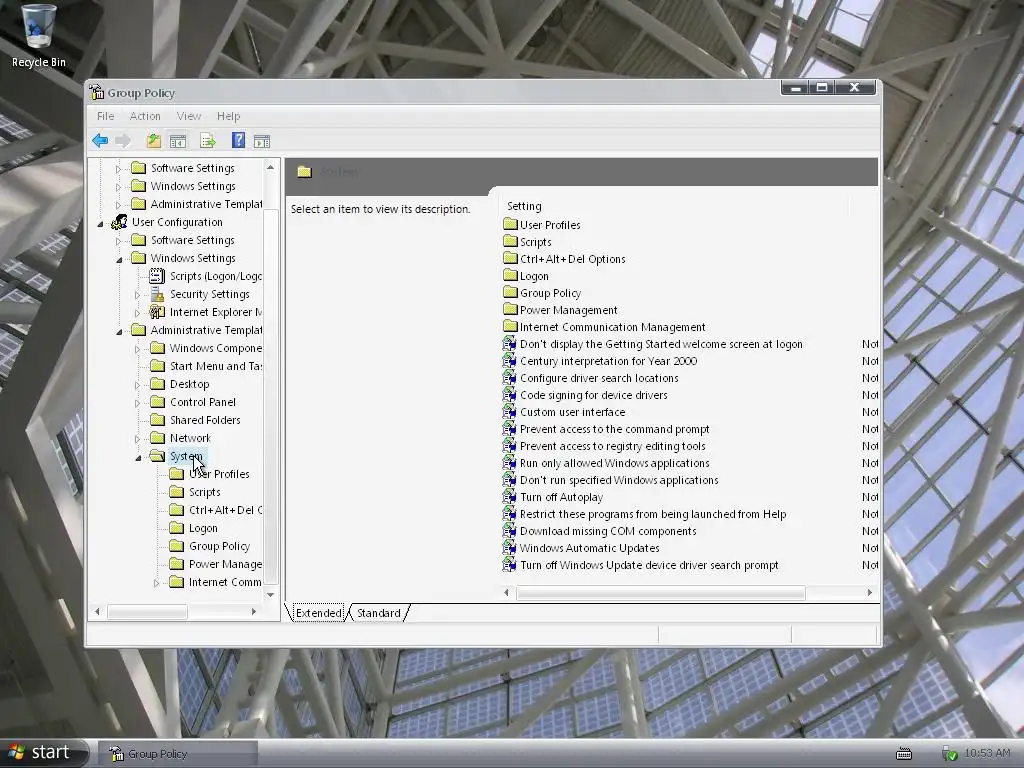Click the blue Back arrow in toolbar
Image resolution: width=1024 pixels, height=768 pixels.
[100, 140]
